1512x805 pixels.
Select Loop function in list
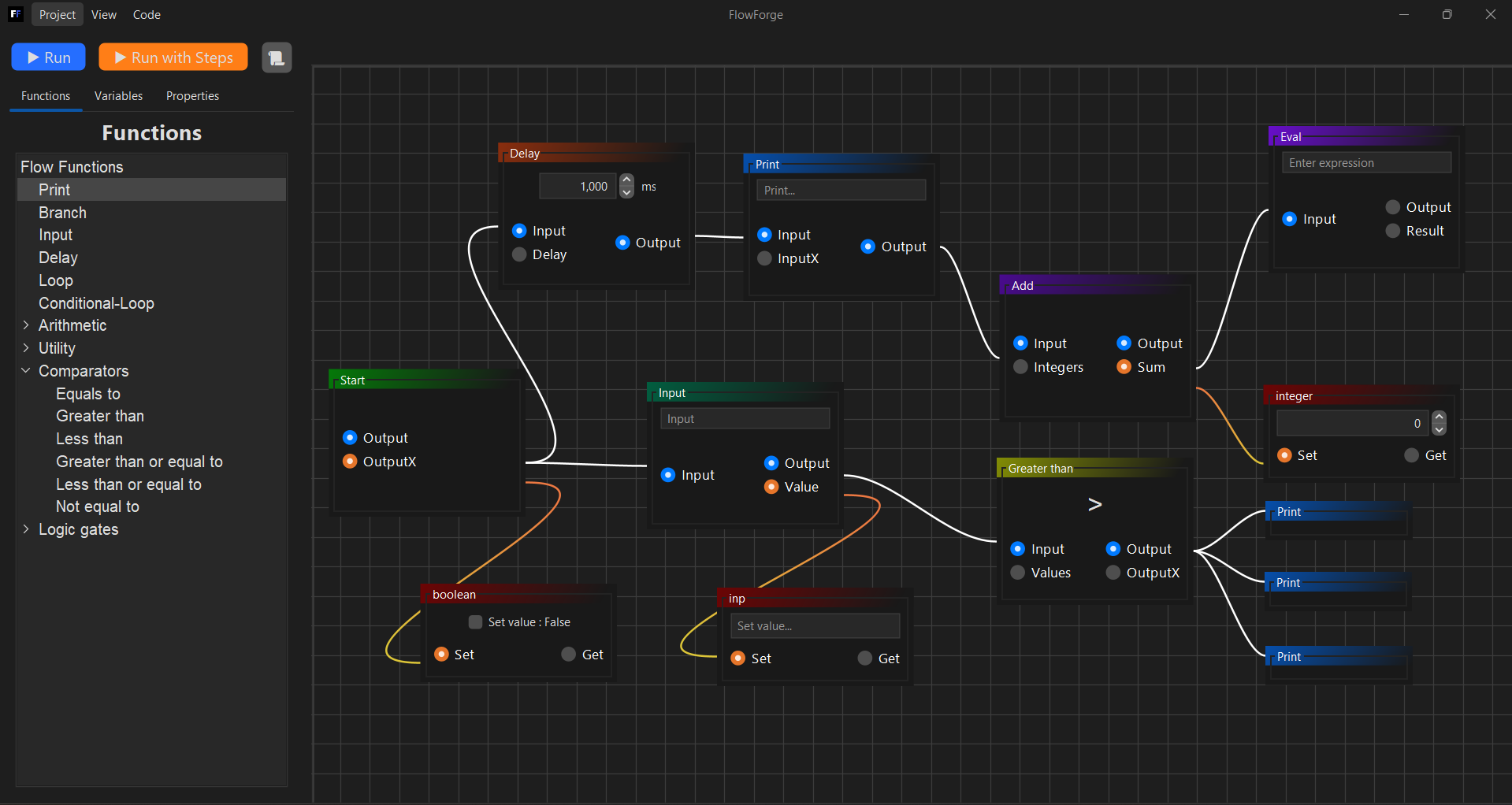pyautogui.click(x=151, y=280)
